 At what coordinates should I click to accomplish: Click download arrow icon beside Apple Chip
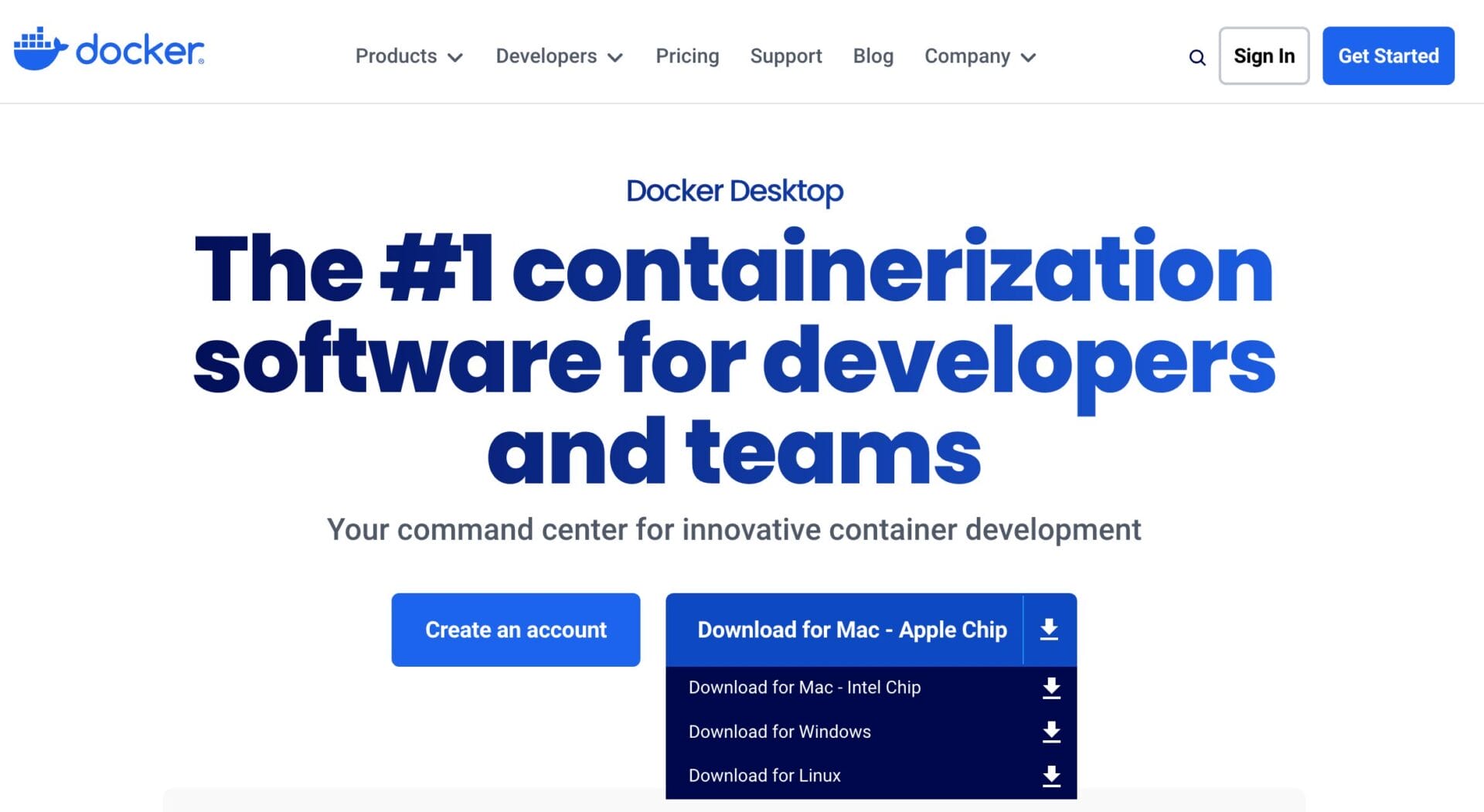click(1049, 630)
